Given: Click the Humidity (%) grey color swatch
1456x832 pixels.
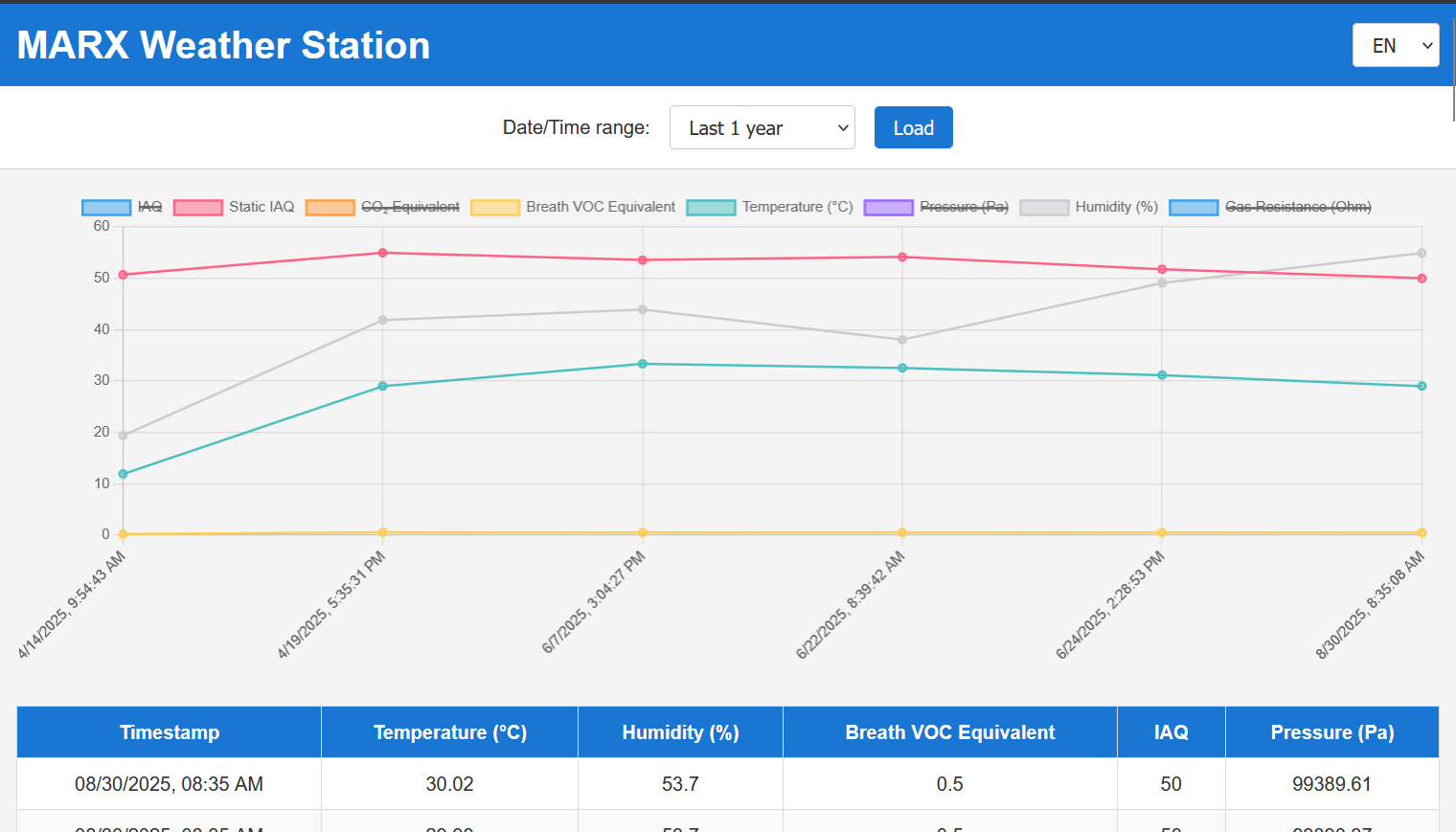Looking at the screenshot, I should (x=1044, y=208).
